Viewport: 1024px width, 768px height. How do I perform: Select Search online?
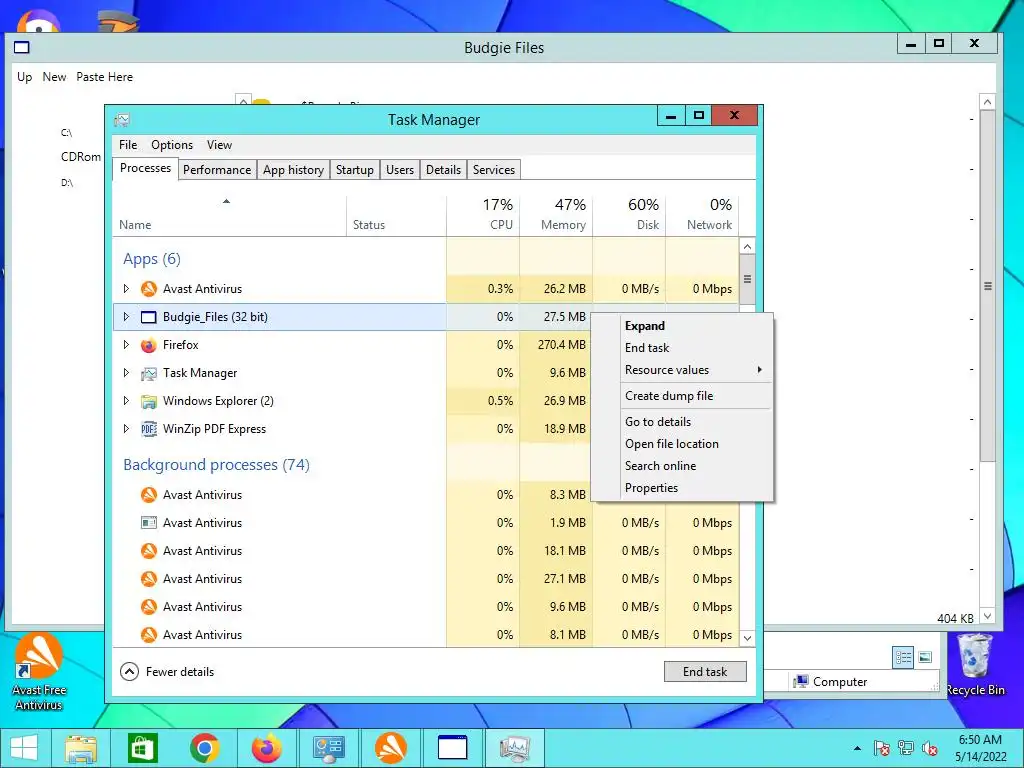point(682,466)
